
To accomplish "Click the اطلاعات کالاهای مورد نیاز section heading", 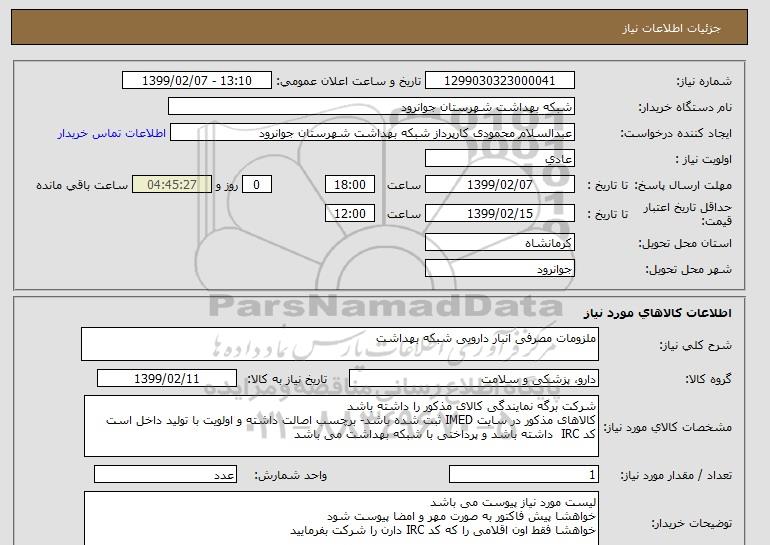I will (x=658, y=313).
